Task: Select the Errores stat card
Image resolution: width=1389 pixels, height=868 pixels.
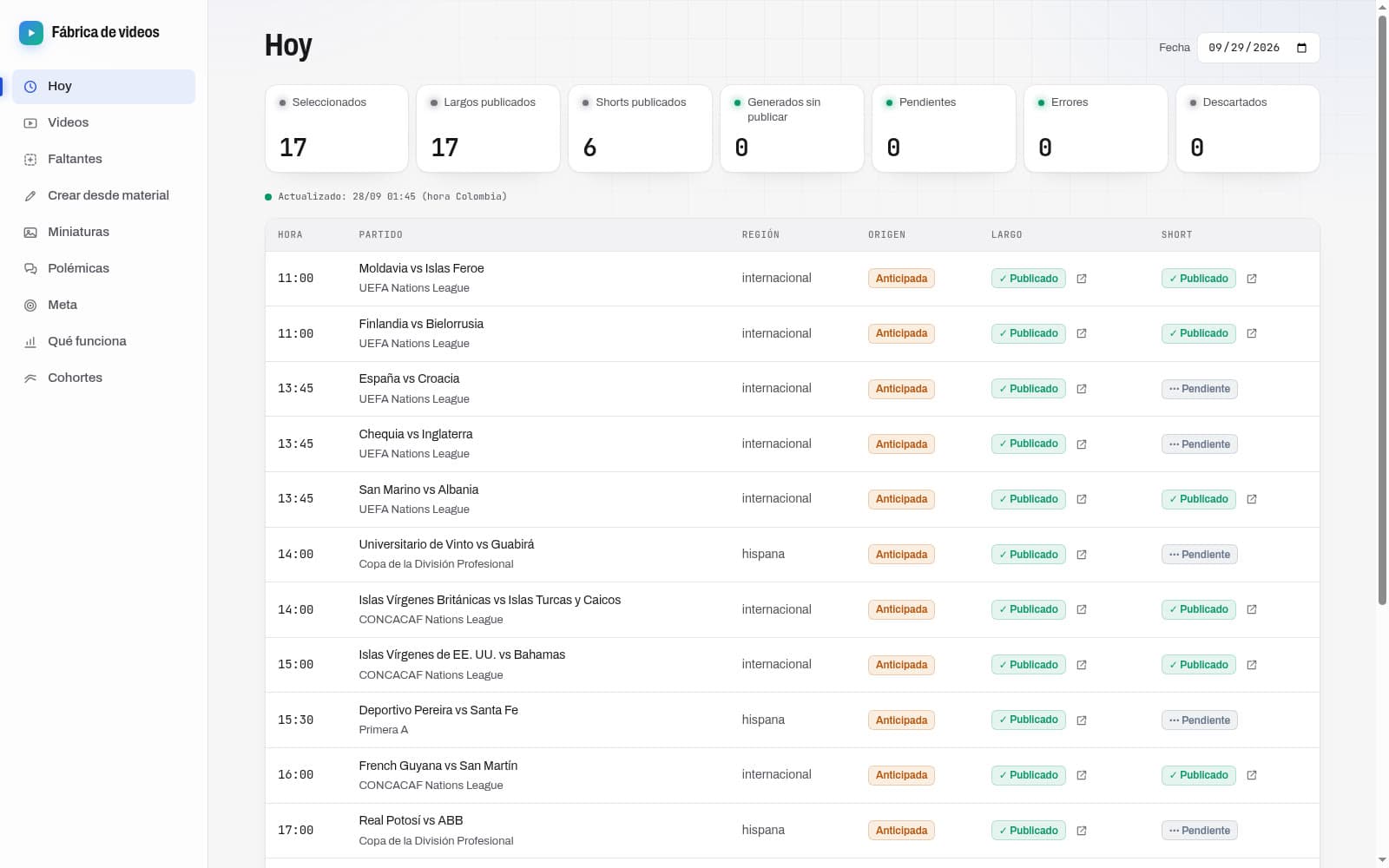Action: [1096, 128]
